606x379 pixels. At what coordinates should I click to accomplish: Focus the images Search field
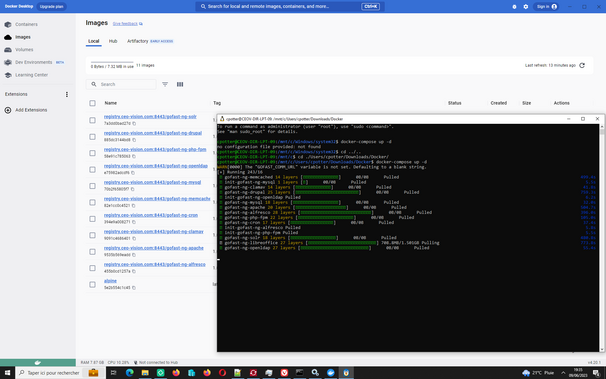121,84
